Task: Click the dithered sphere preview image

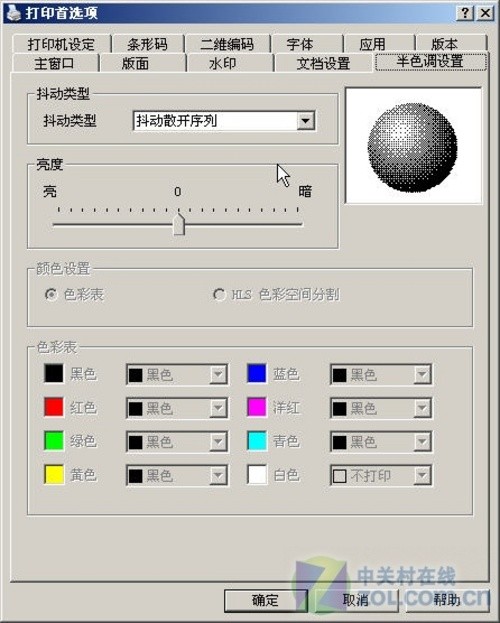Action: click(413, 146)
